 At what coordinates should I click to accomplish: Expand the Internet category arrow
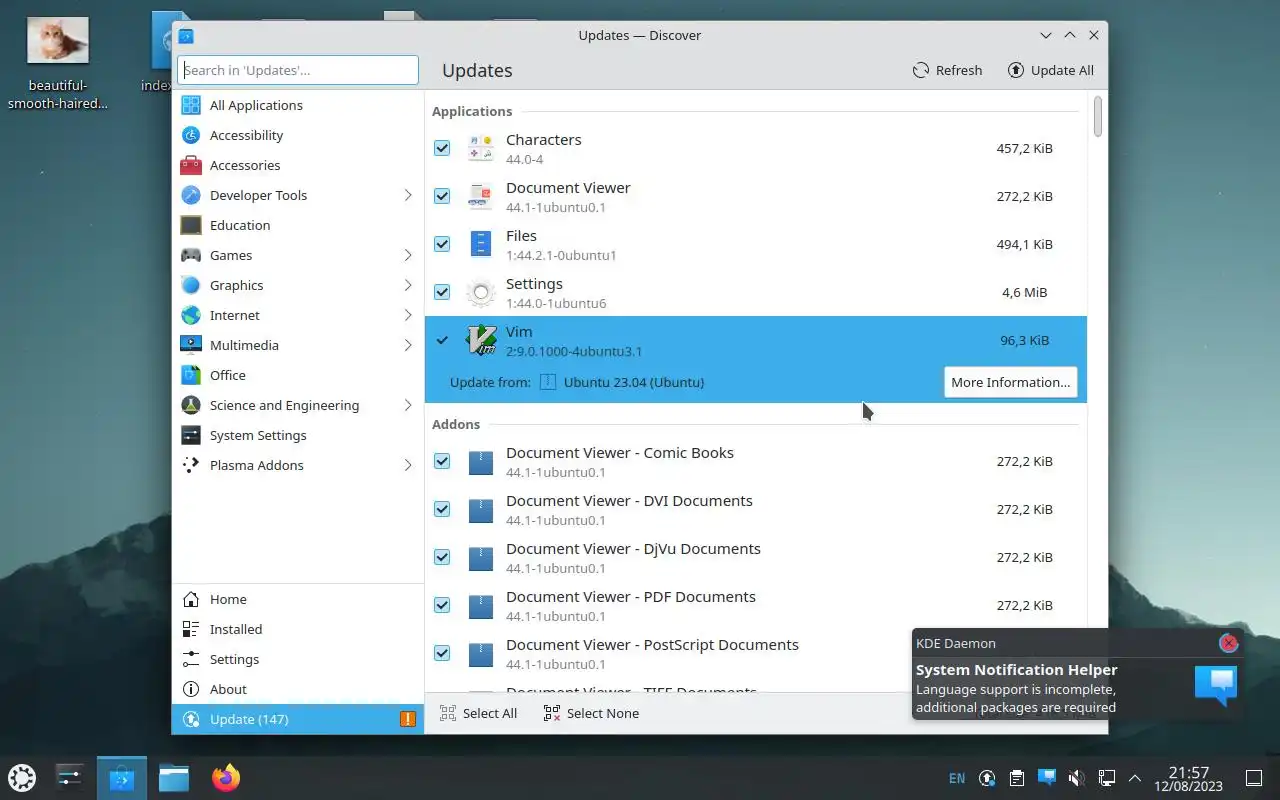click(408, 315)
